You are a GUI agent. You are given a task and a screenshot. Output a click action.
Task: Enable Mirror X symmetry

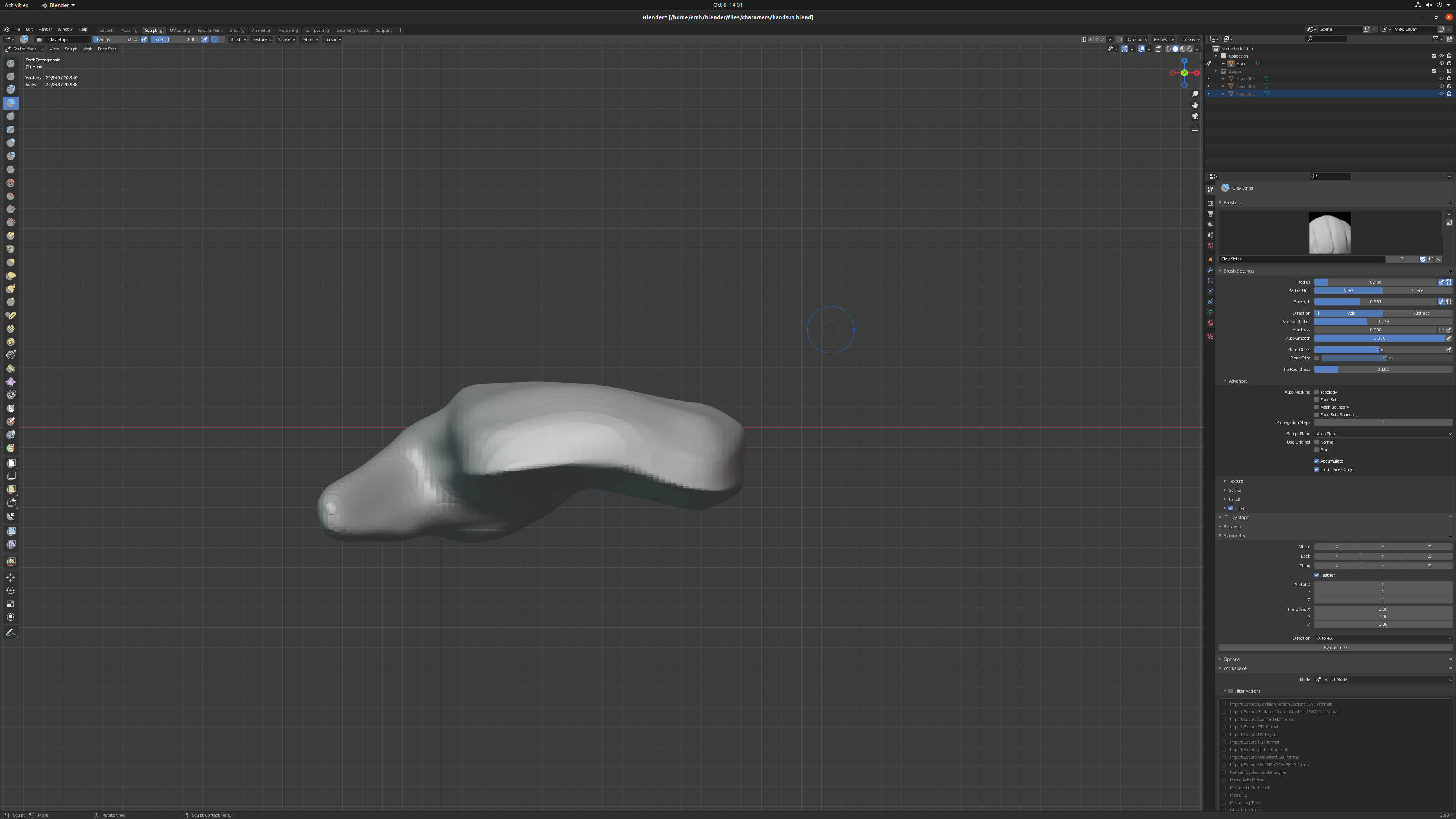(x=1337, y=546)
